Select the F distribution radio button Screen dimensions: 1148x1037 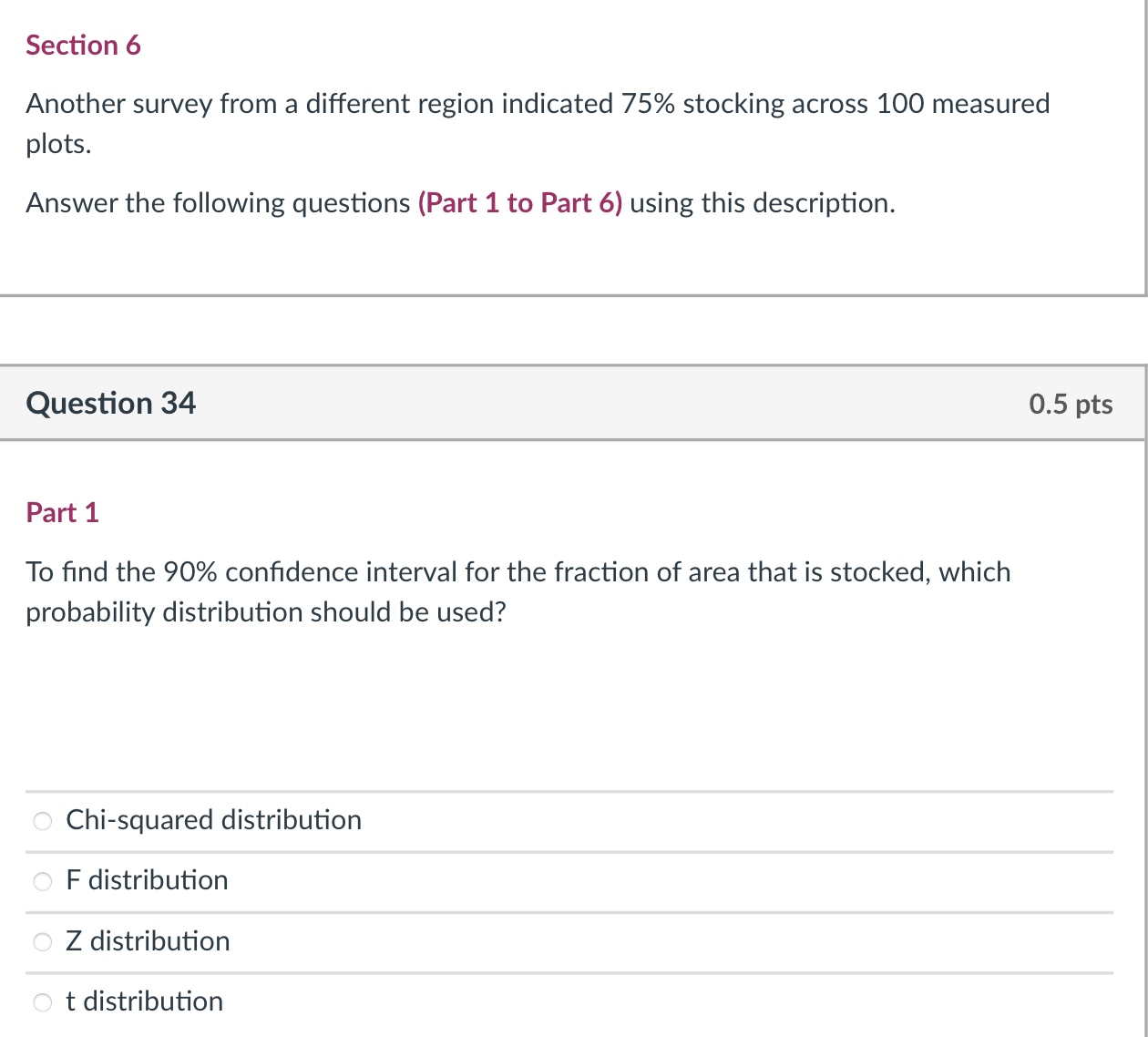click(42, 881)
